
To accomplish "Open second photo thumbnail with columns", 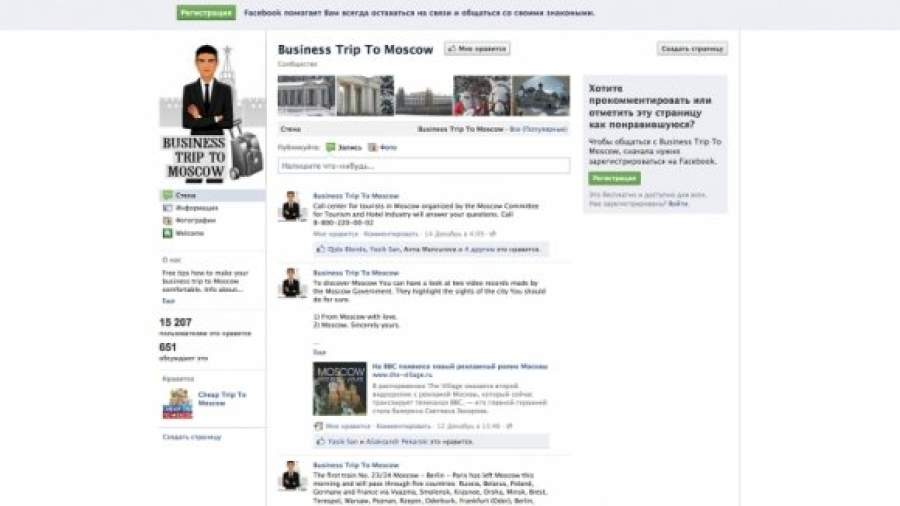I will (x=365, y=96).
